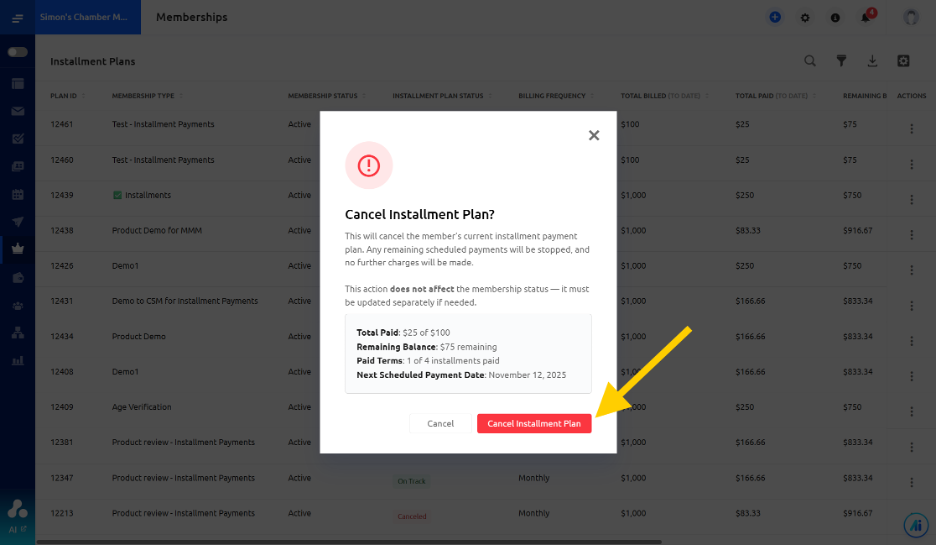Click the Memberships page title

coord(192,17)
